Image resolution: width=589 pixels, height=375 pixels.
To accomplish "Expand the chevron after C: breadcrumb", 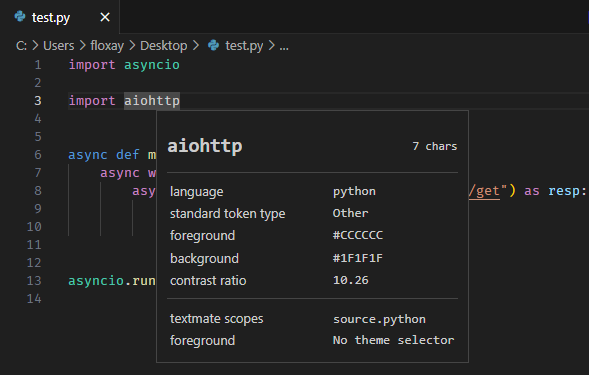I will tap(35, 46).
